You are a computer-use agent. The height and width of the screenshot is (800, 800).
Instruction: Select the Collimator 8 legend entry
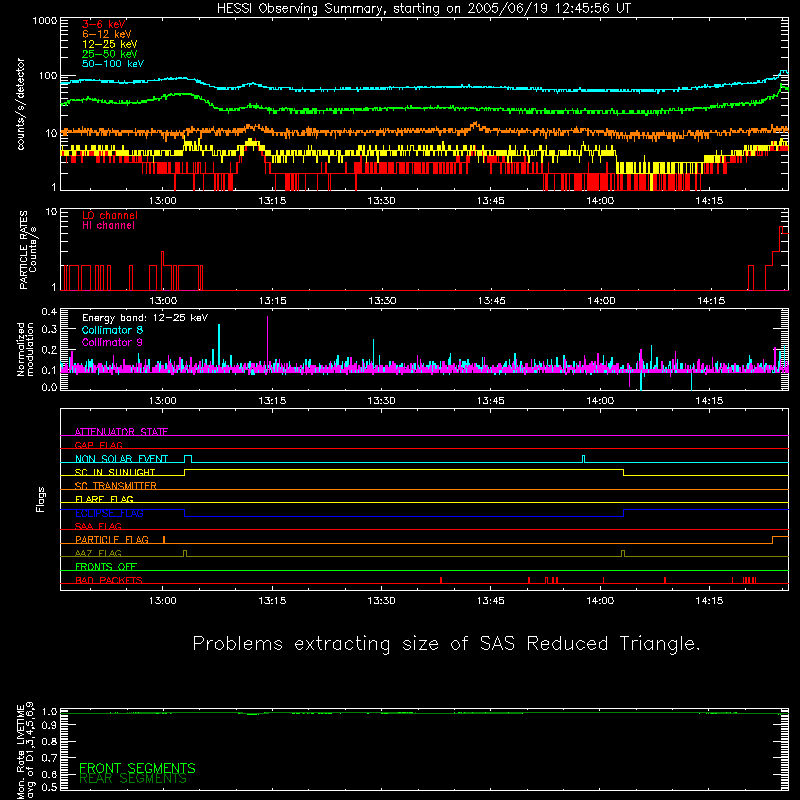(112, 330)
